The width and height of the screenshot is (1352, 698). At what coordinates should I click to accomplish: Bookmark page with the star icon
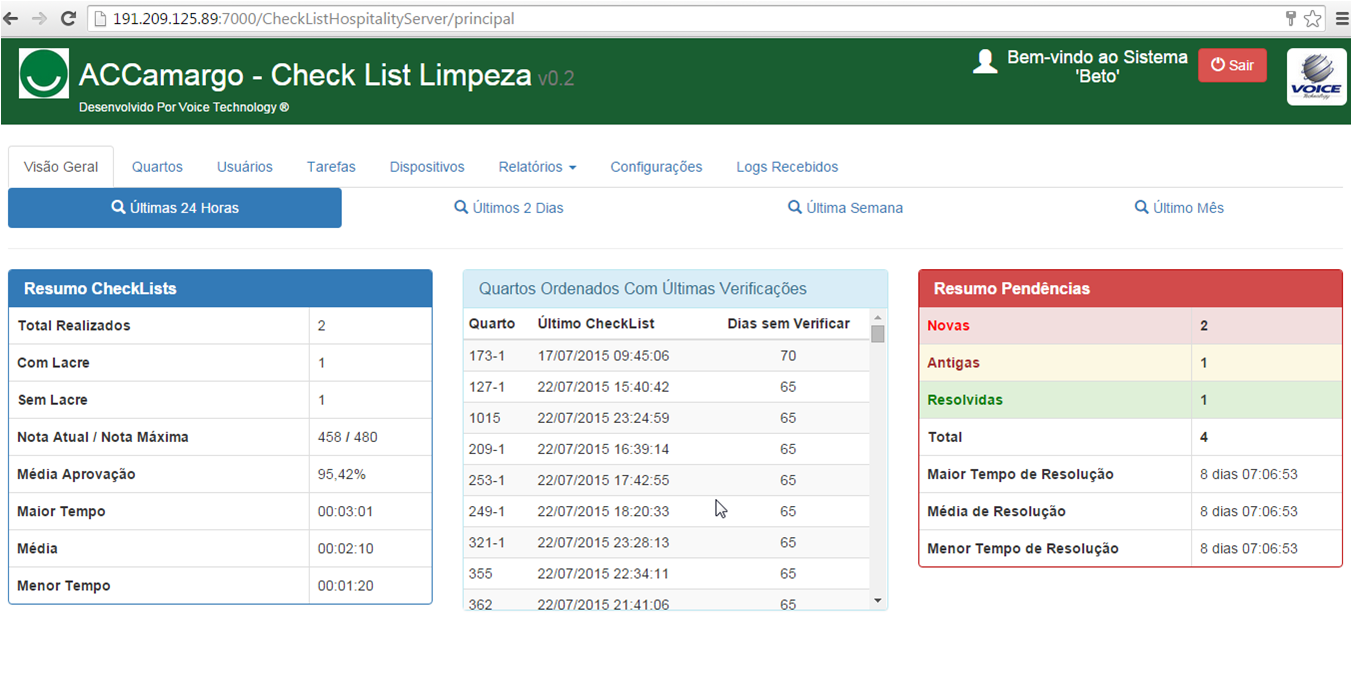pos(1312,19)
